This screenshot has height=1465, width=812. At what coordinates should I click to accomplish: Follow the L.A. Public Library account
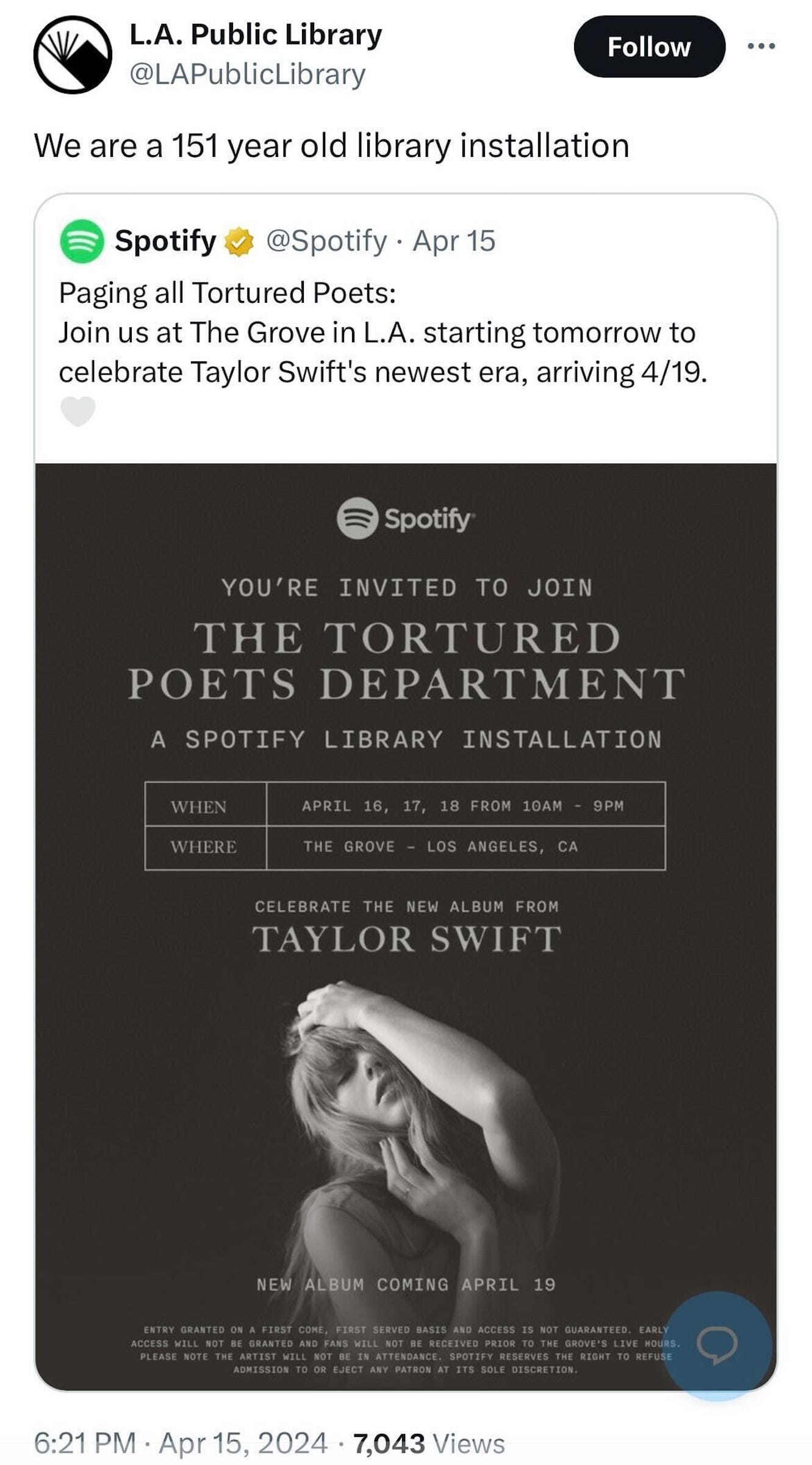tap(649, 47)
